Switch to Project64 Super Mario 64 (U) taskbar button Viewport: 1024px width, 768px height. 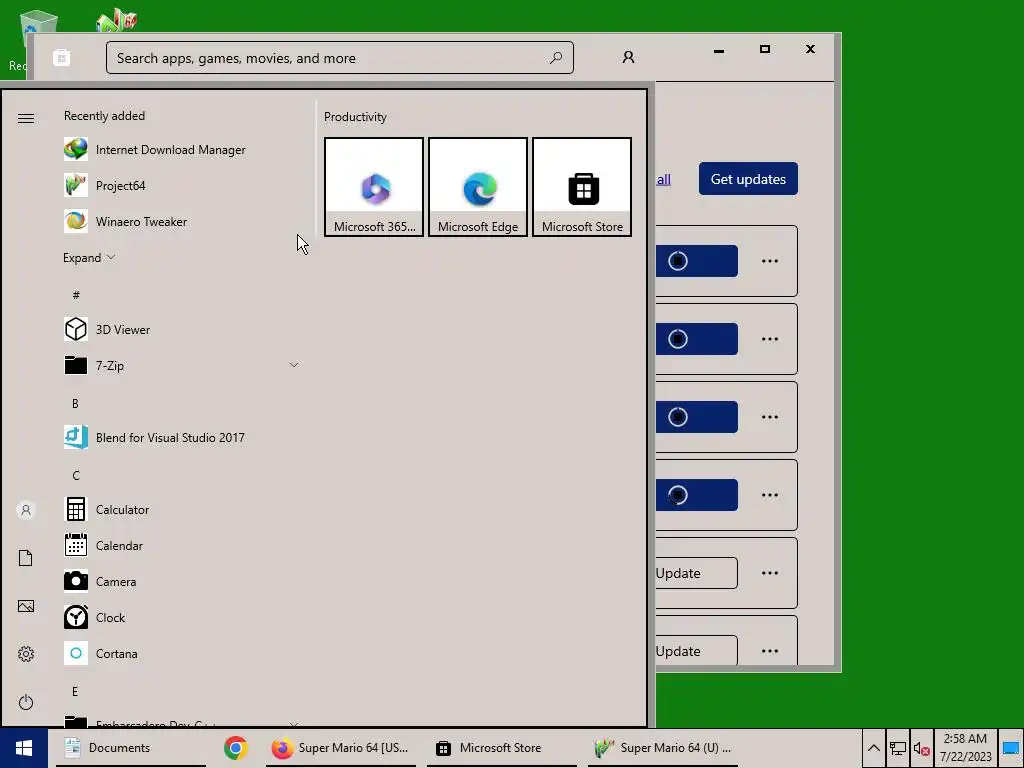(663, 748)
